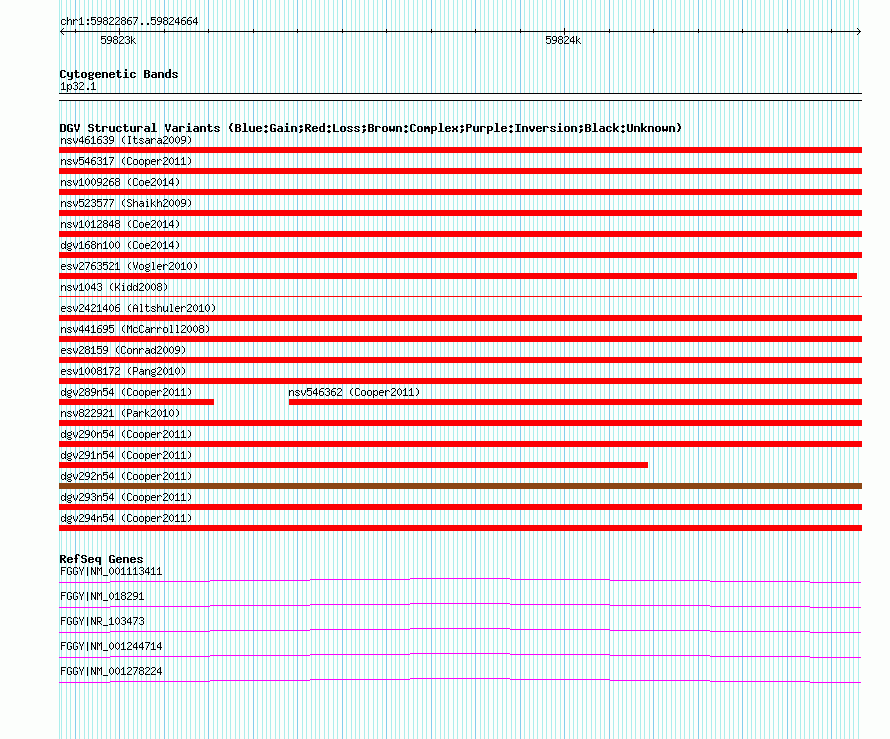890x739 pixels.
Task: Click the red bar under dgv290n54
Action: point(460,444)
